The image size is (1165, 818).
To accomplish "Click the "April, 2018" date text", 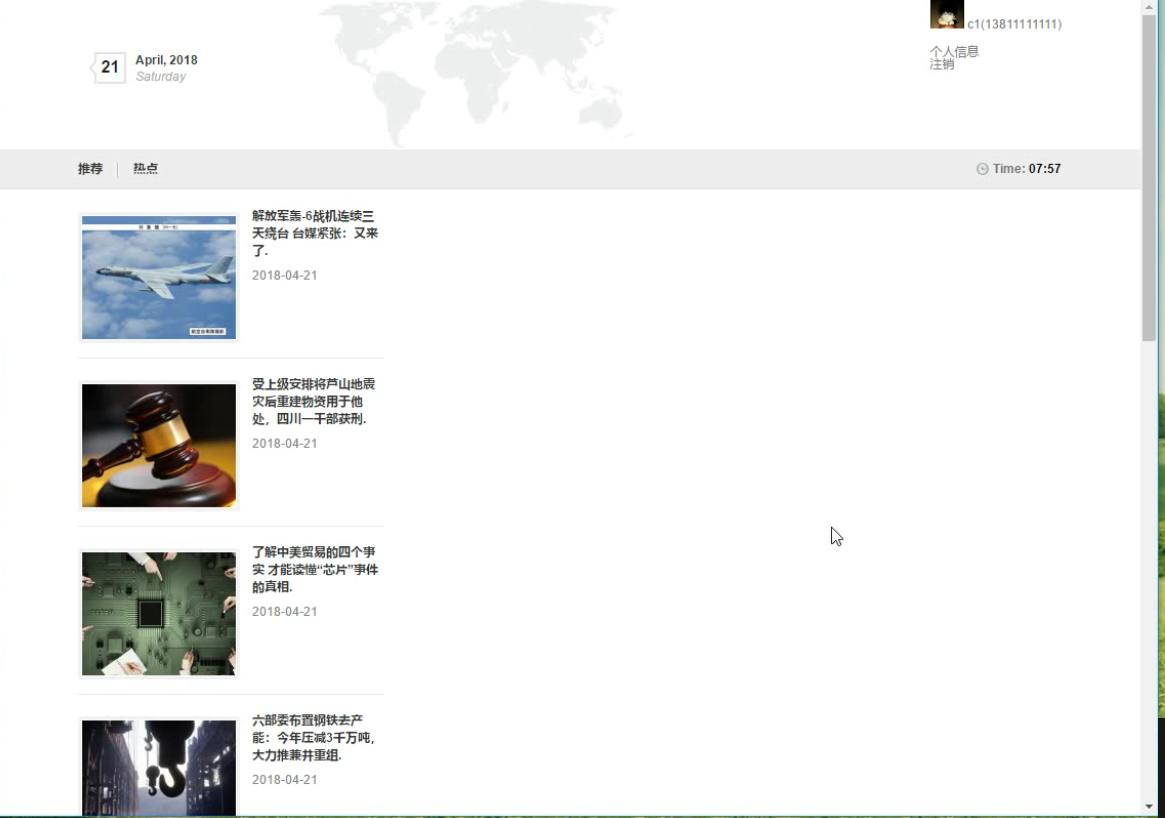I will coord(166,60).
